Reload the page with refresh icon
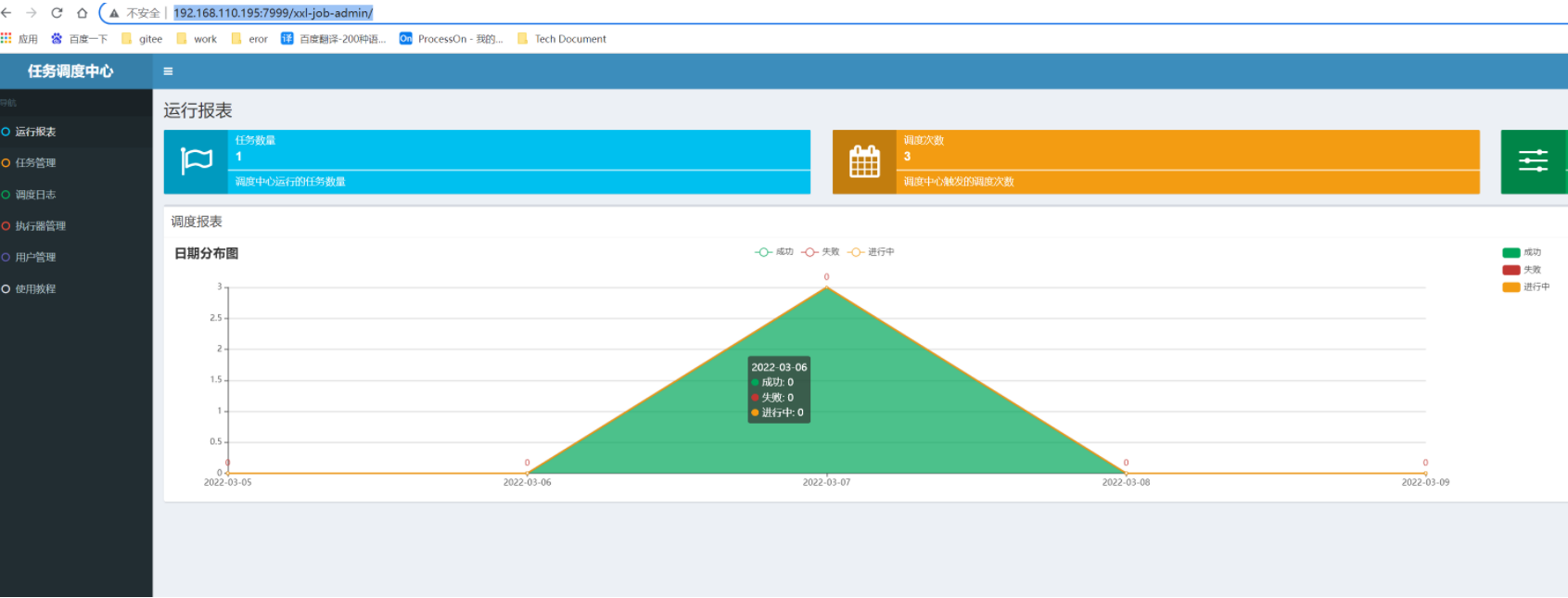This screenshot has height=598, width=1568. 57,13
